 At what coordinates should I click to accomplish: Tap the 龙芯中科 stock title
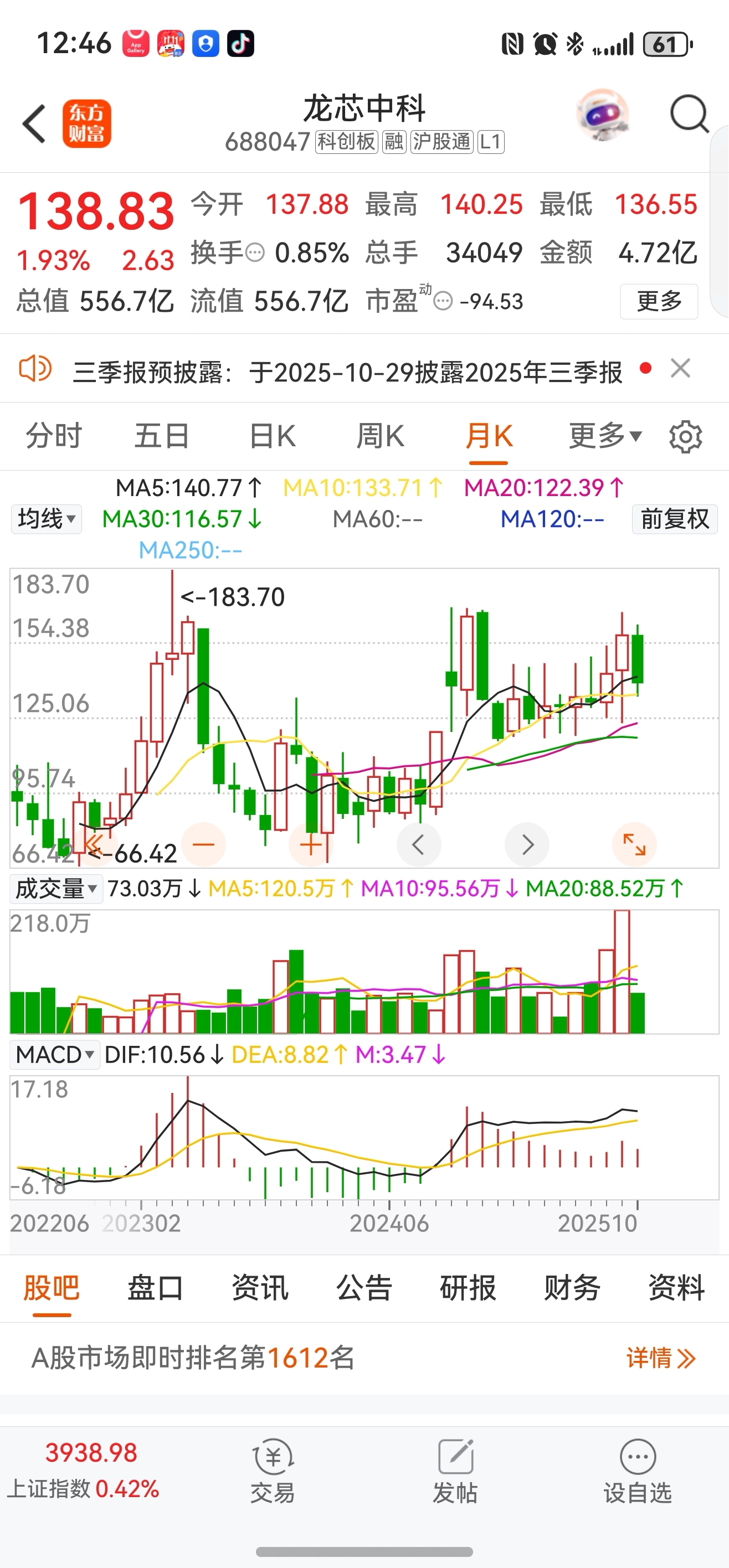coord(364,109)
